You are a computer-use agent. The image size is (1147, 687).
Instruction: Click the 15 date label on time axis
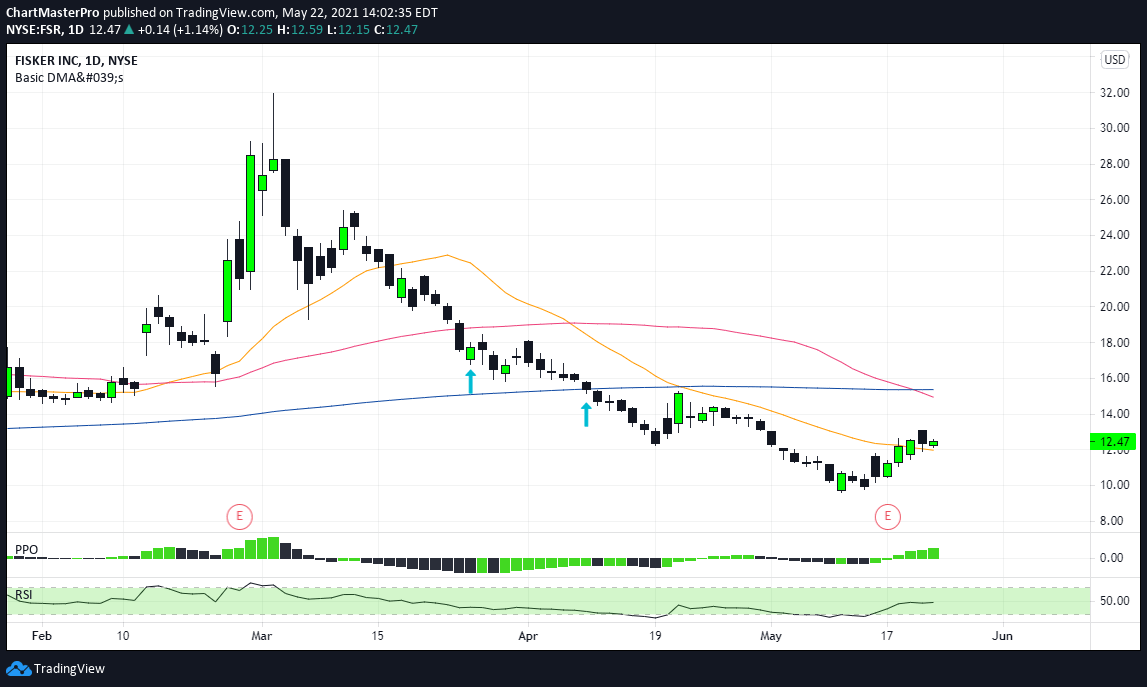(377, 636)
